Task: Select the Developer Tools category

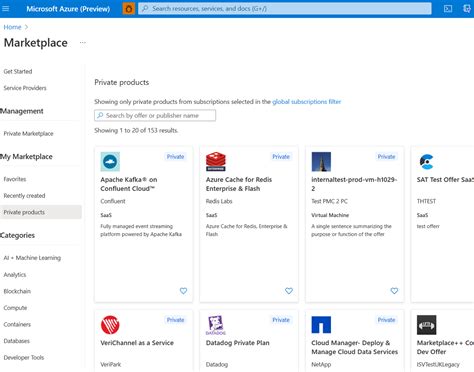Action: click(x=24, y=357)
